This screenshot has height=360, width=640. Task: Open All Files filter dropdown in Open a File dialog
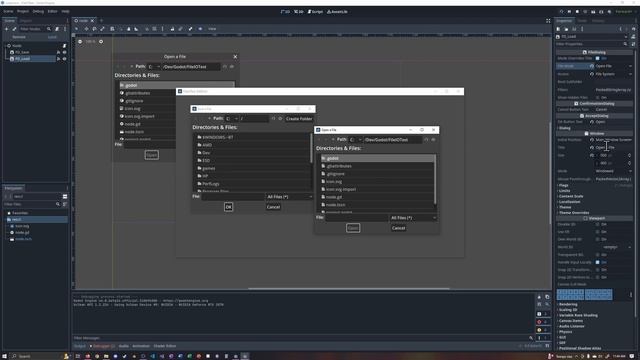413,218
